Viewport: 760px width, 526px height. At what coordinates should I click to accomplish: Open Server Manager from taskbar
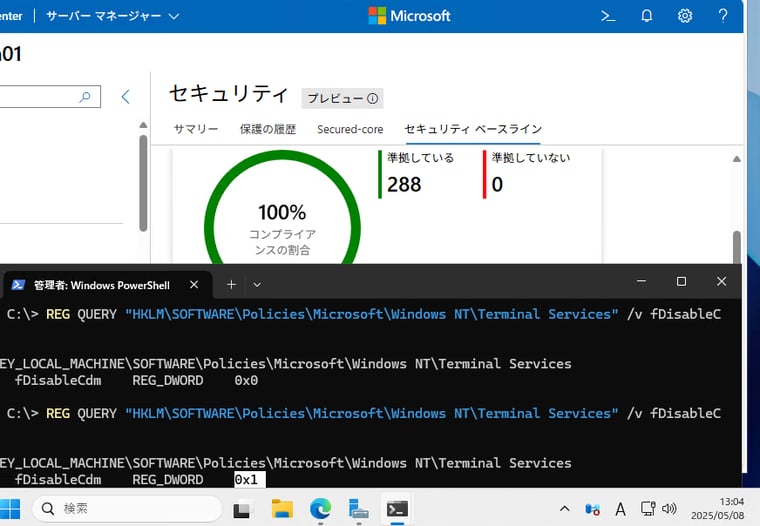[359, 509]
